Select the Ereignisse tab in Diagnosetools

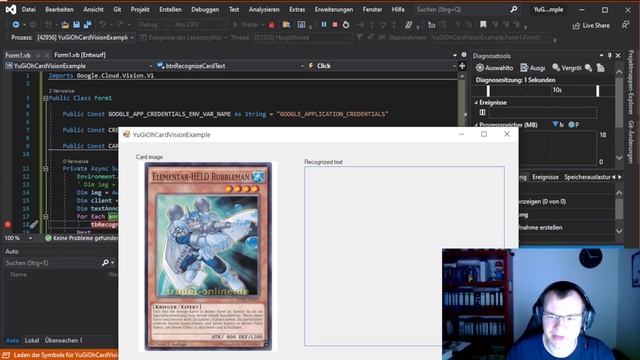pyautogui.click(x=545, y=177)
